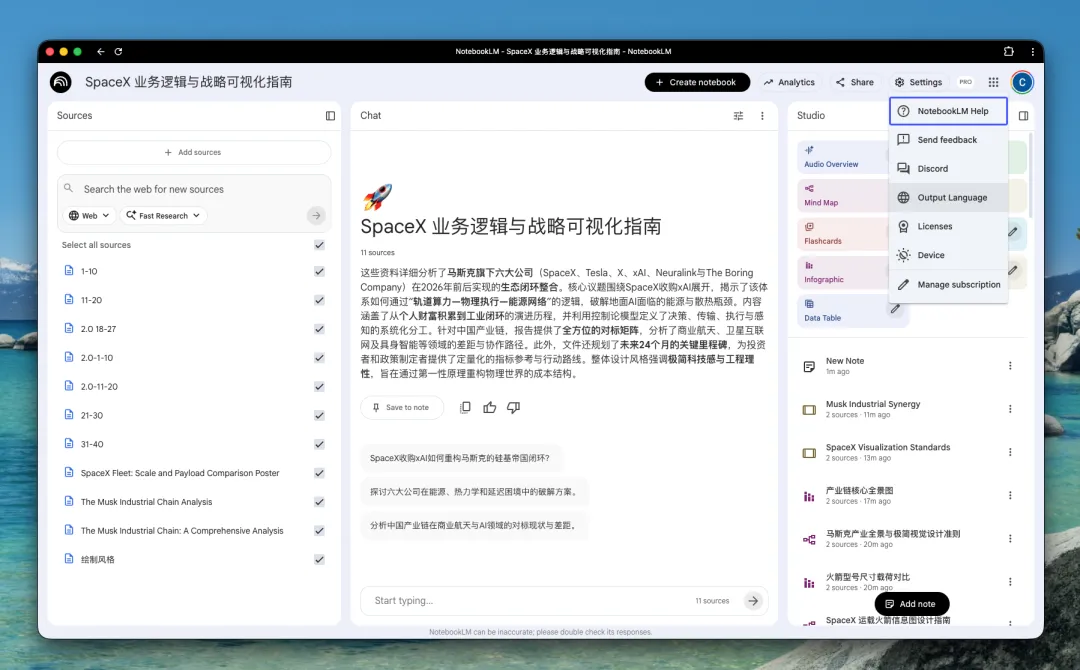Create an Infographic from Studio

pos(842,273)
